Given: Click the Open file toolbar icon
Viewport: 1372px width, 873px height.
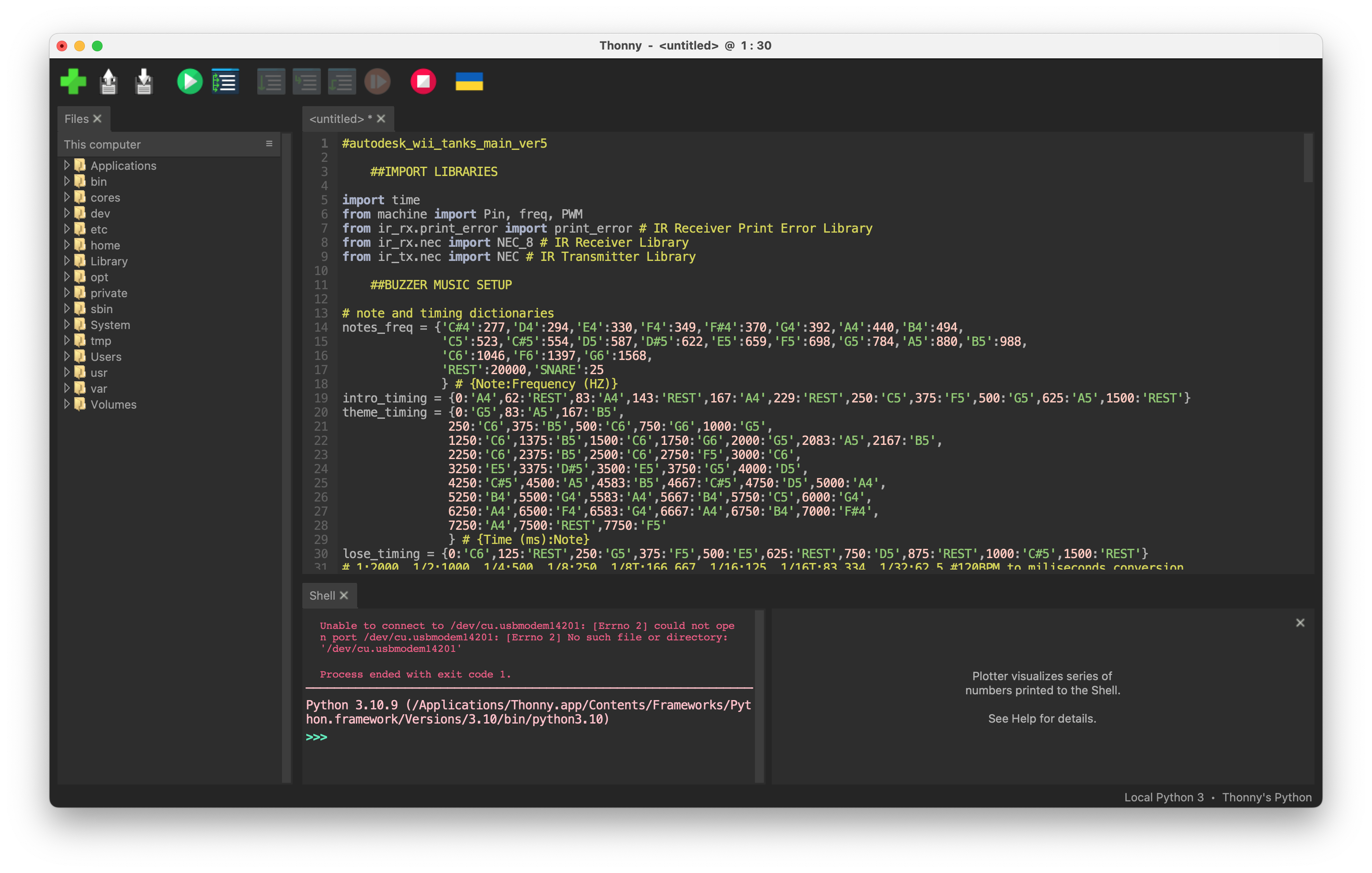Looking at the screenshot, I should click(x=108, y=81).
